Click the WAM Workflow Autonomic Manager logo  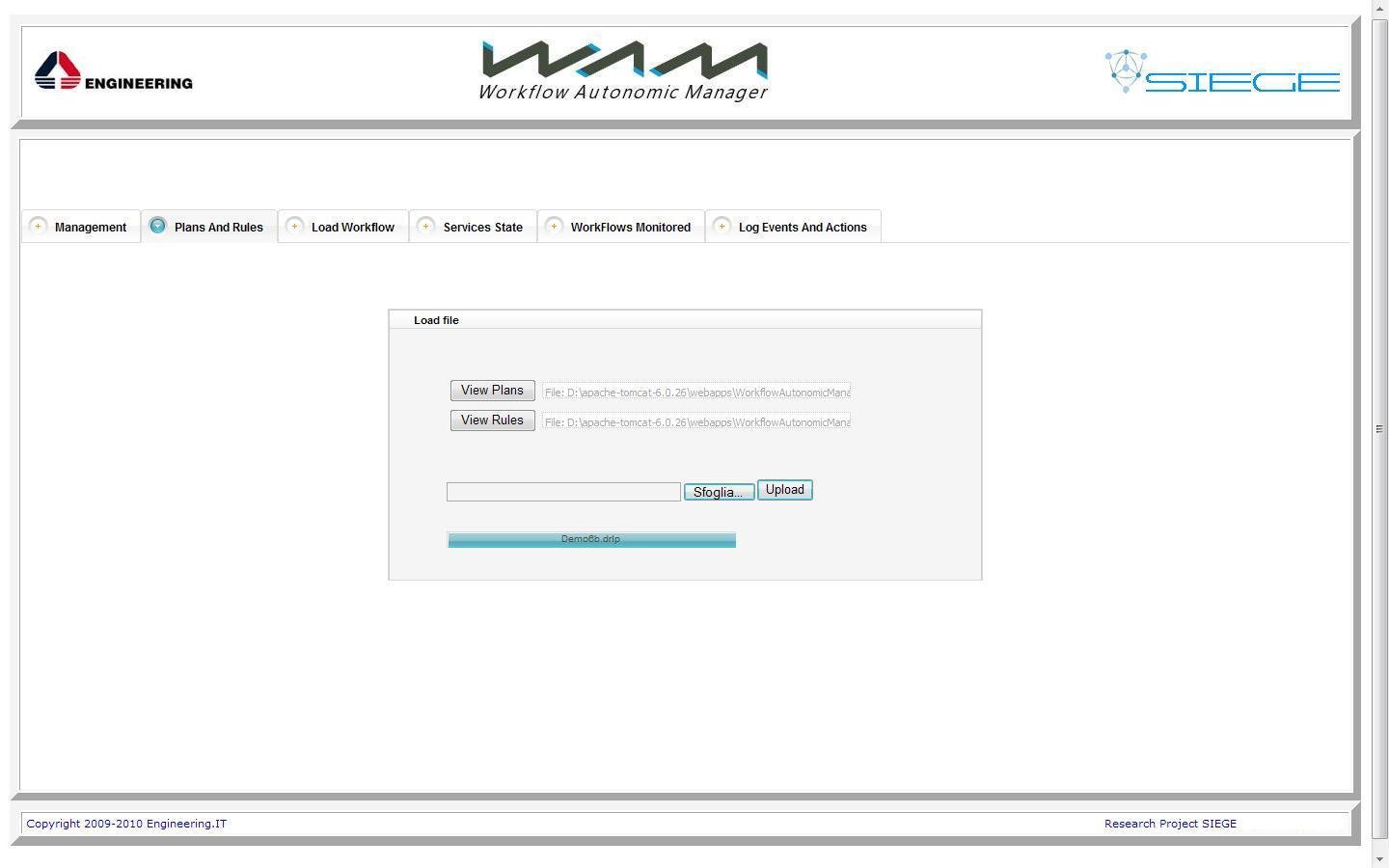[622, 68]
